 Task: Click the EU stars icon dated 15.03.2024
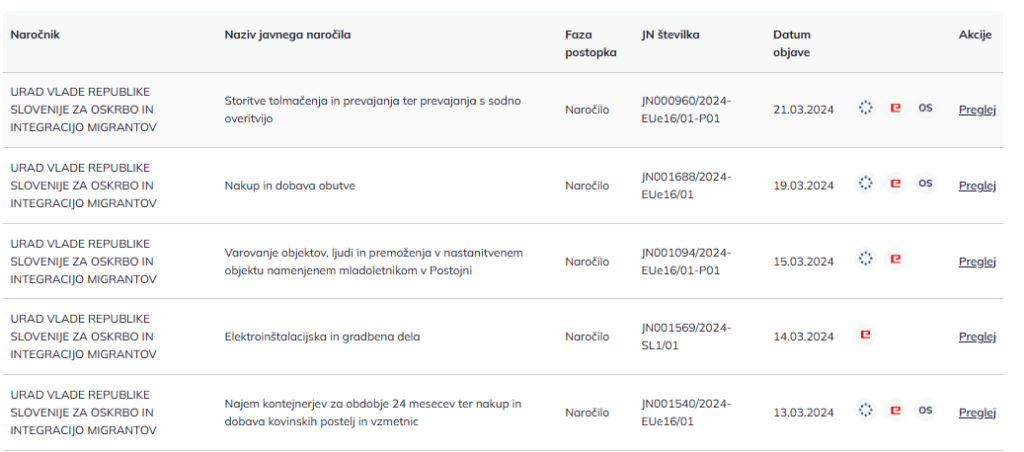click(865, 259)
